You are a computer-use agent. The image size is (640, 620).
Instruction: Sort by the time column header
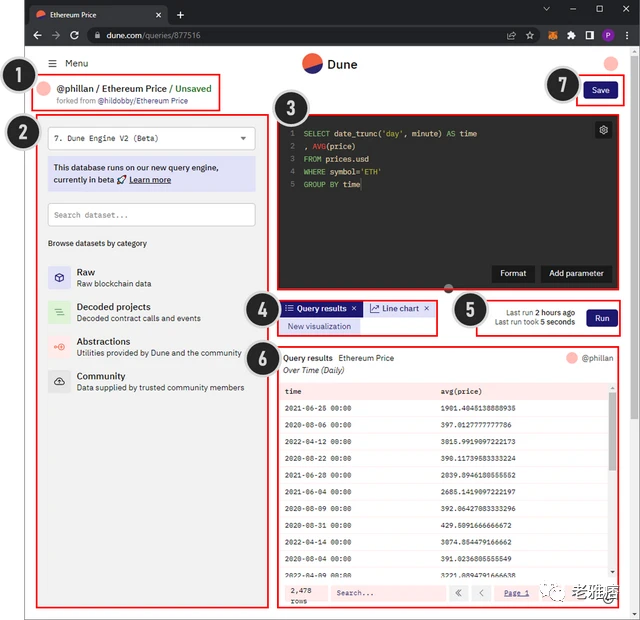coord(293,391)
